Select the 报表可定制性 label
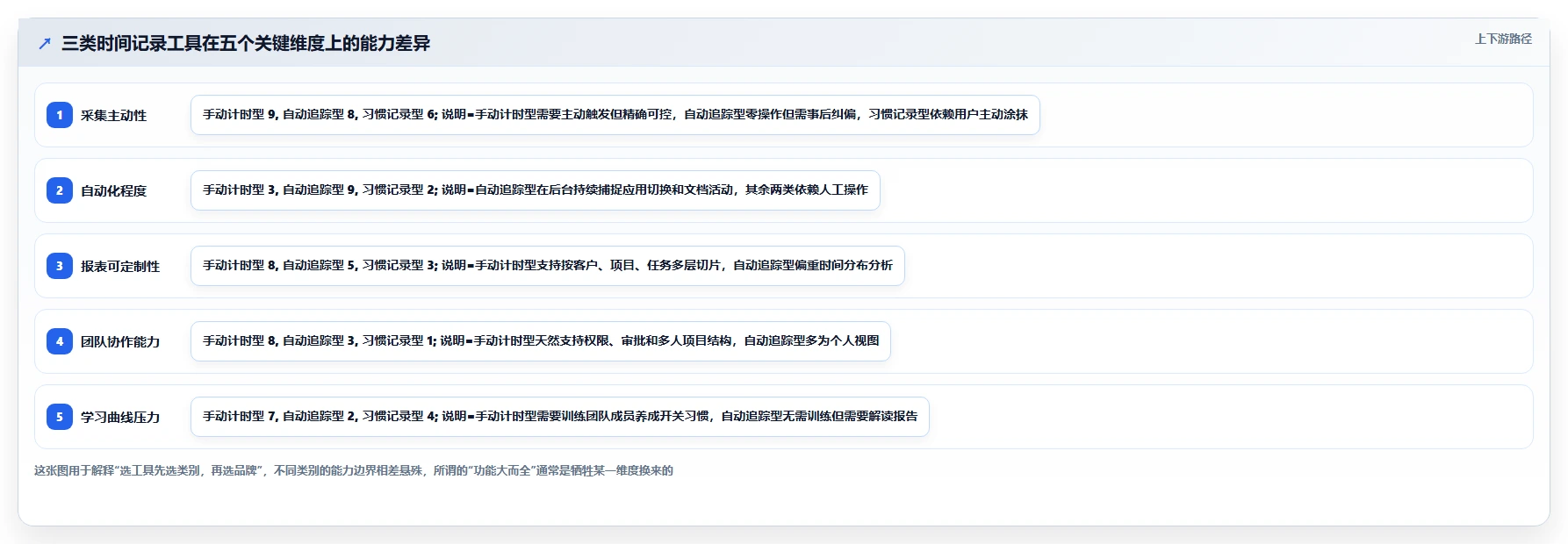1568x544 pixels. point(120,266)
